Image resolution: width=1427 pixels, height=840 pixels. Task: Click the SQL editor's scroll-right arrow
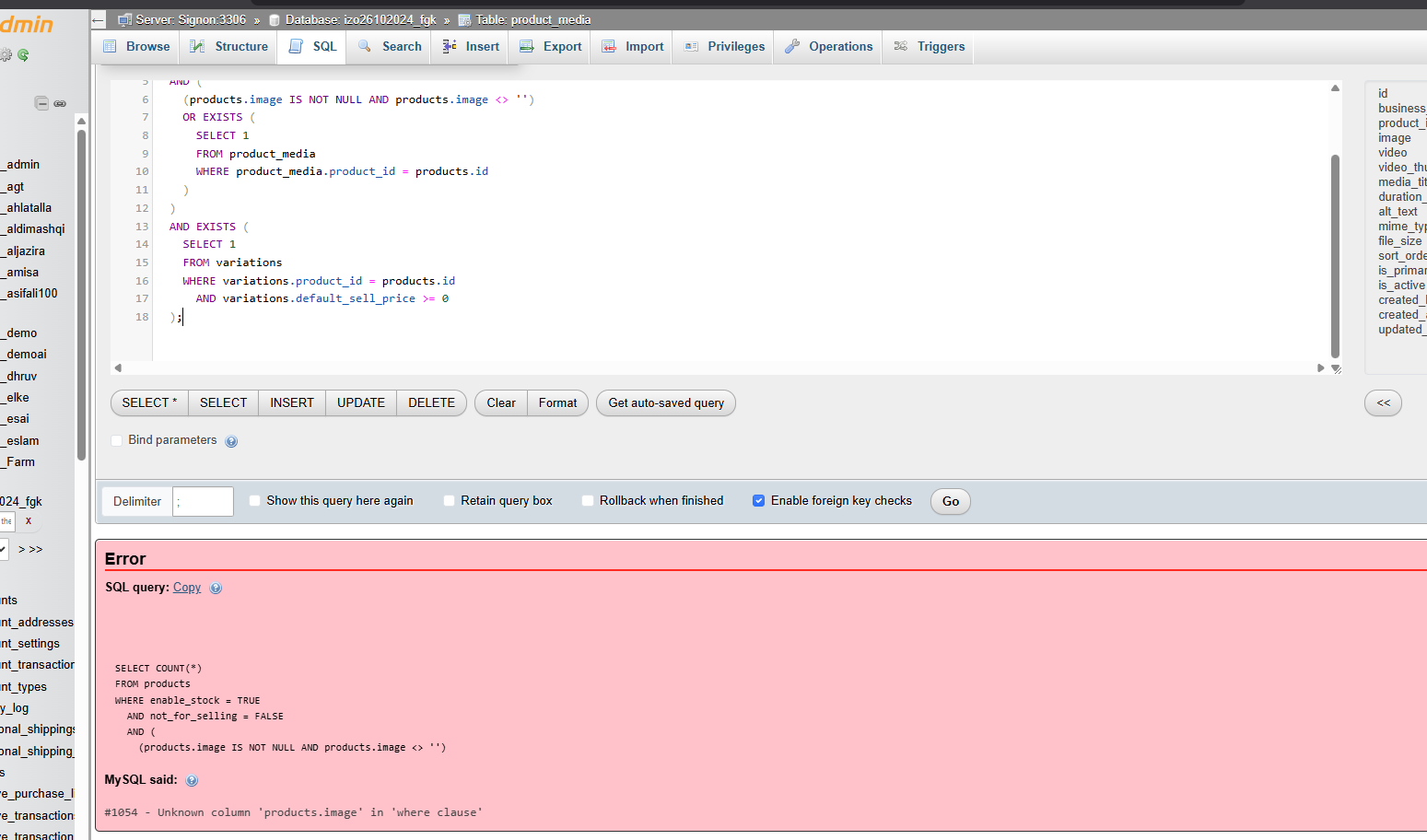pos(1321,367)
